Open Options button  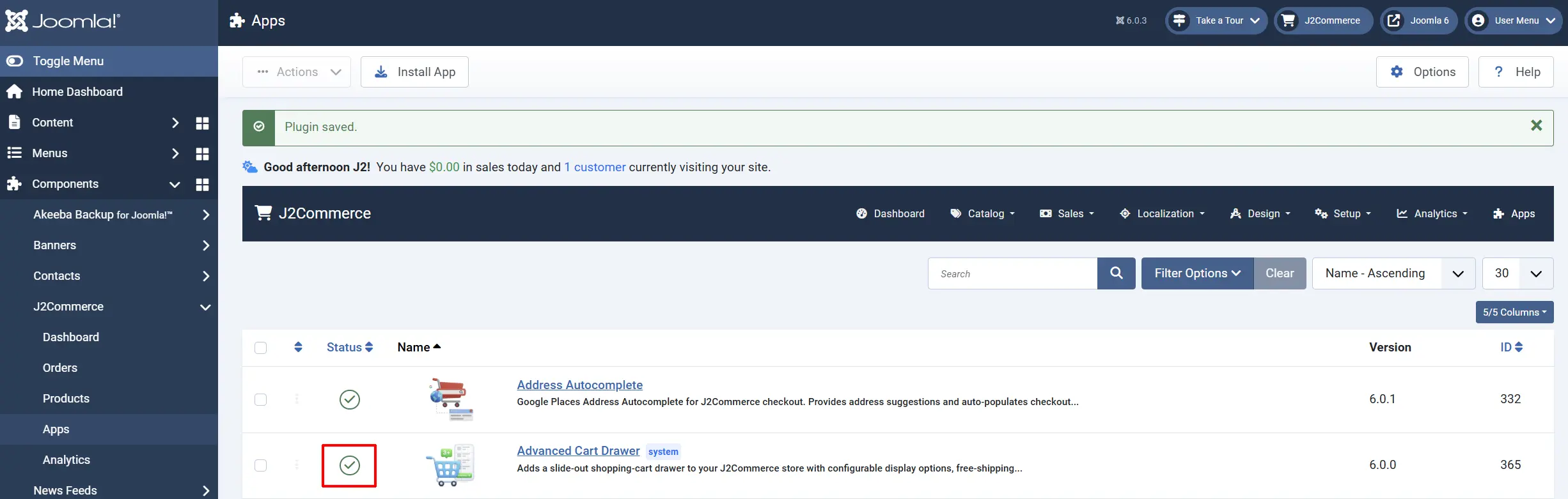1422,72
